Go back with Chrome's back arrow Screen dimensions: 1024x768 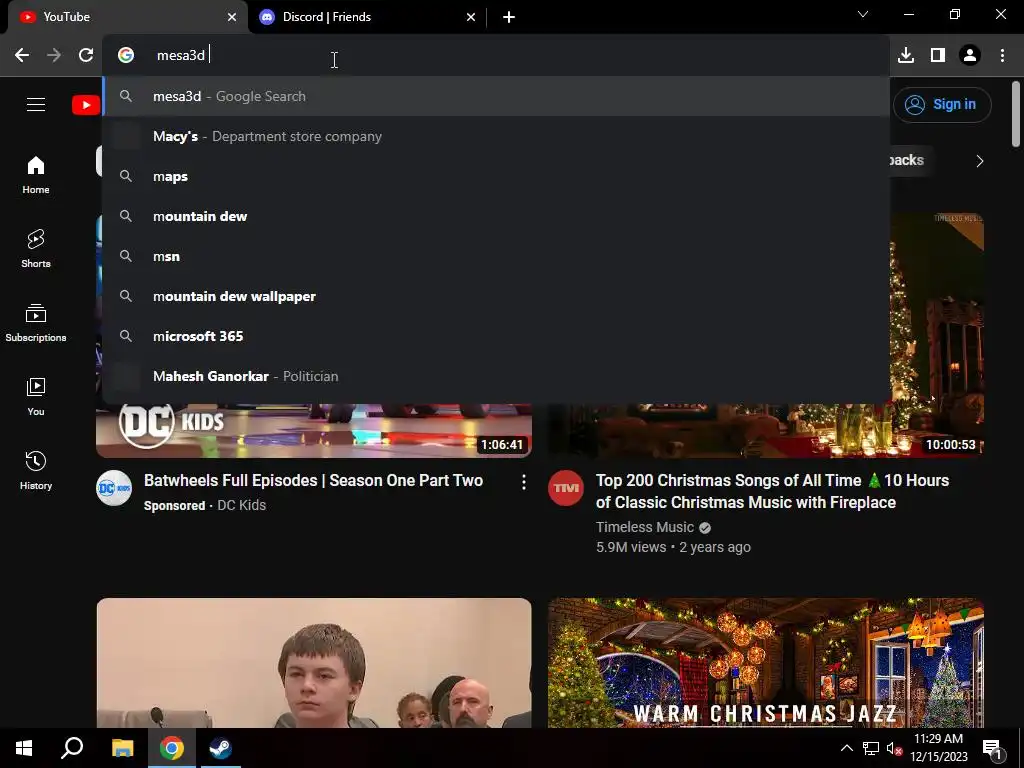[22, 56]
